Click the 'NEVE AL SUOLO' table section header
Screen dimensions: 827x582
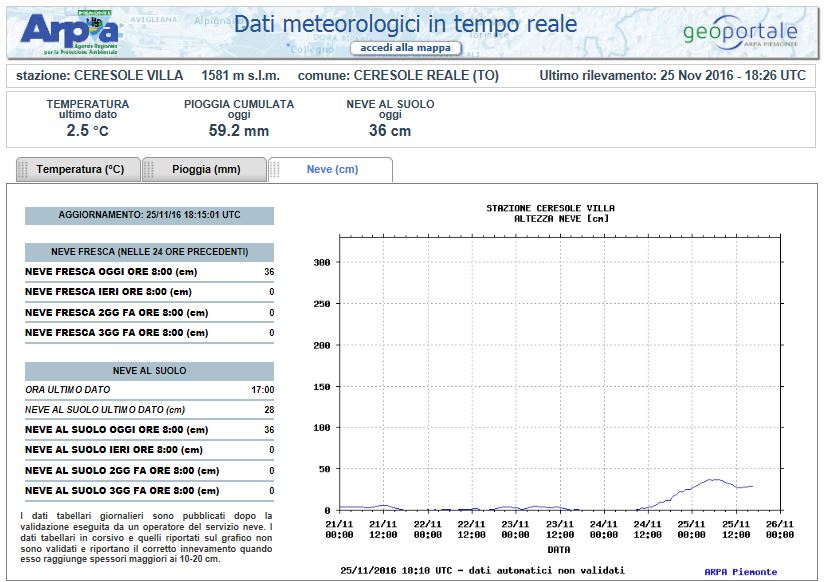tap(149, 371)
